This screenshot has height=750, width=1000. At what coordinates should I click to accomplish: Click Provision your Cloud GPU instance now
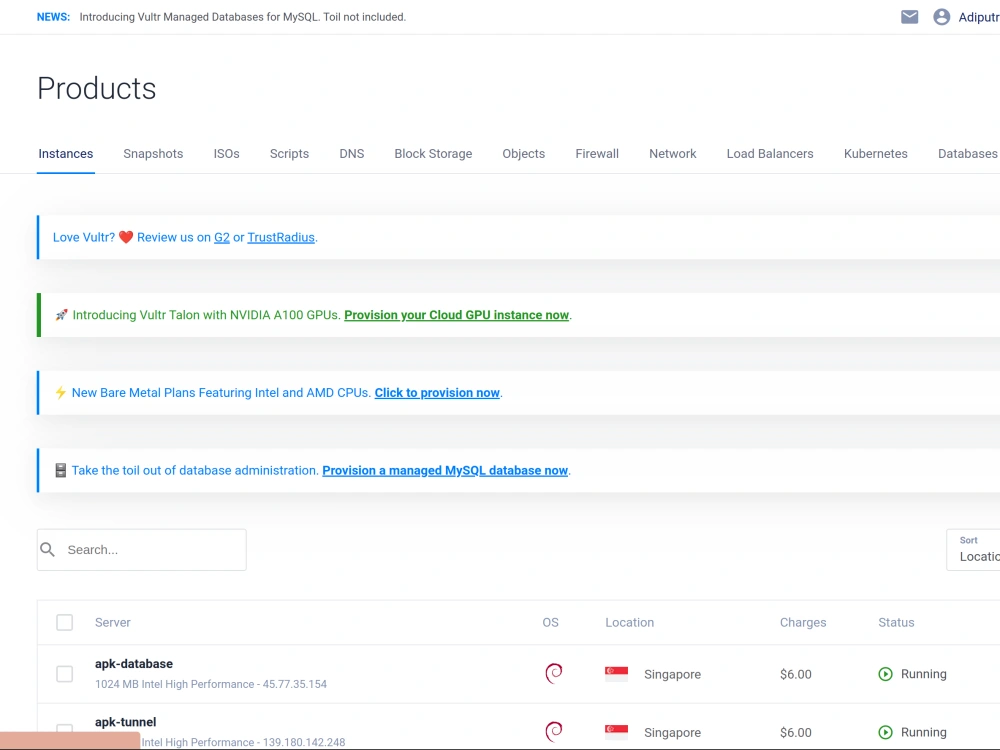(x=457, y=315)
